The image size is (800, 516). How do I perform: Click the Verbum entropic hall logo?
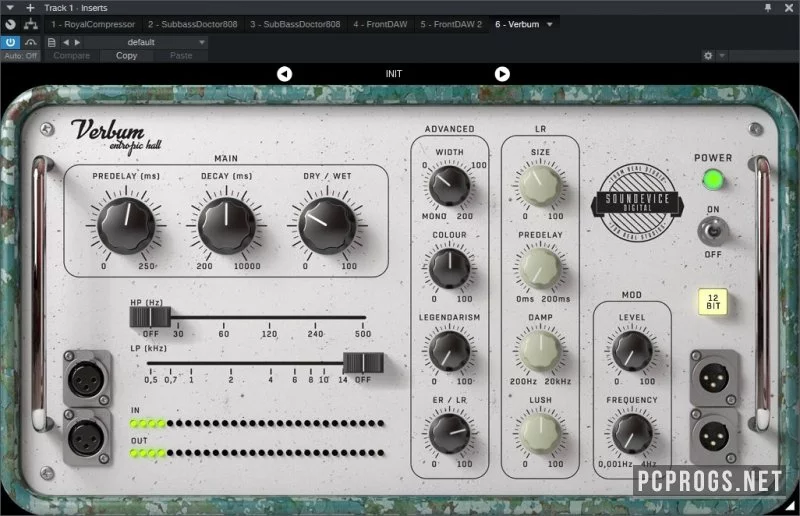tap(116, 136)
